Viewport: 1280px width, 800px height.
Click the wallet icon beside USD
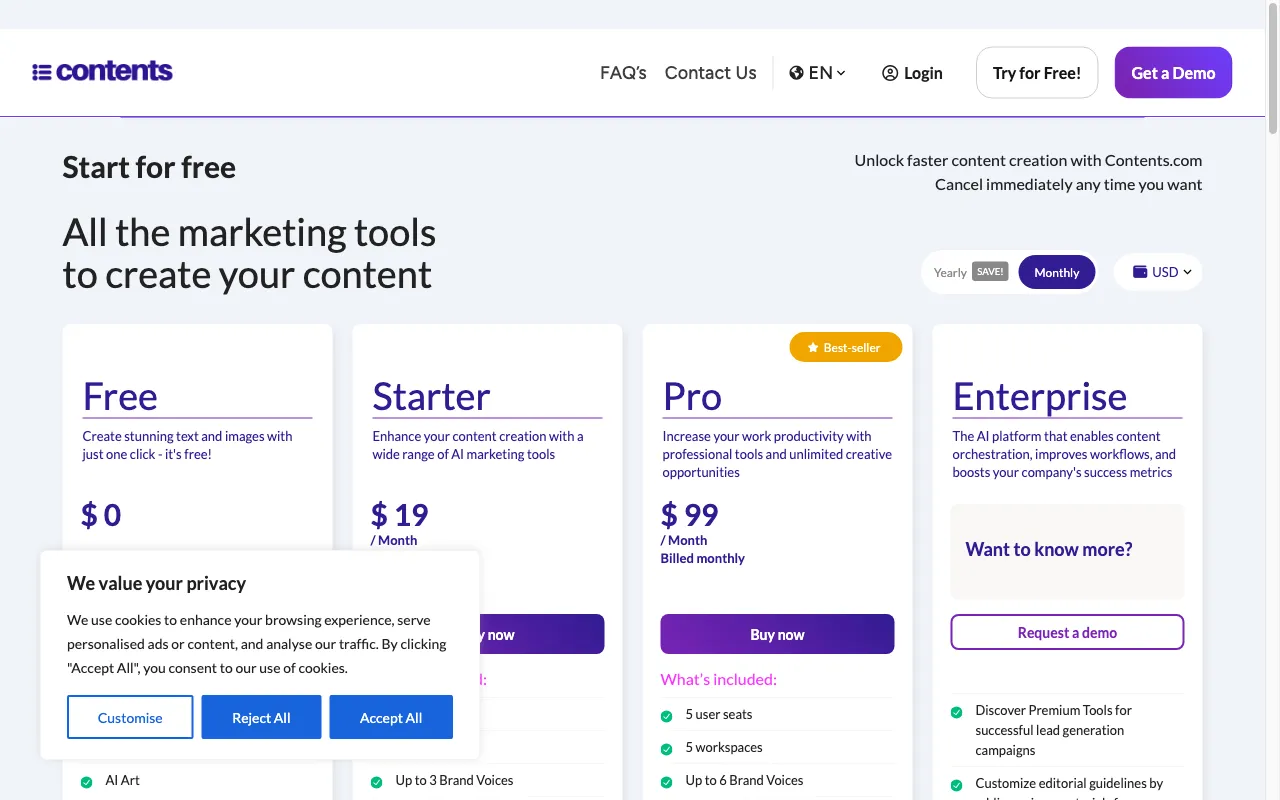pyautogui.click(x=1140, y=272)
